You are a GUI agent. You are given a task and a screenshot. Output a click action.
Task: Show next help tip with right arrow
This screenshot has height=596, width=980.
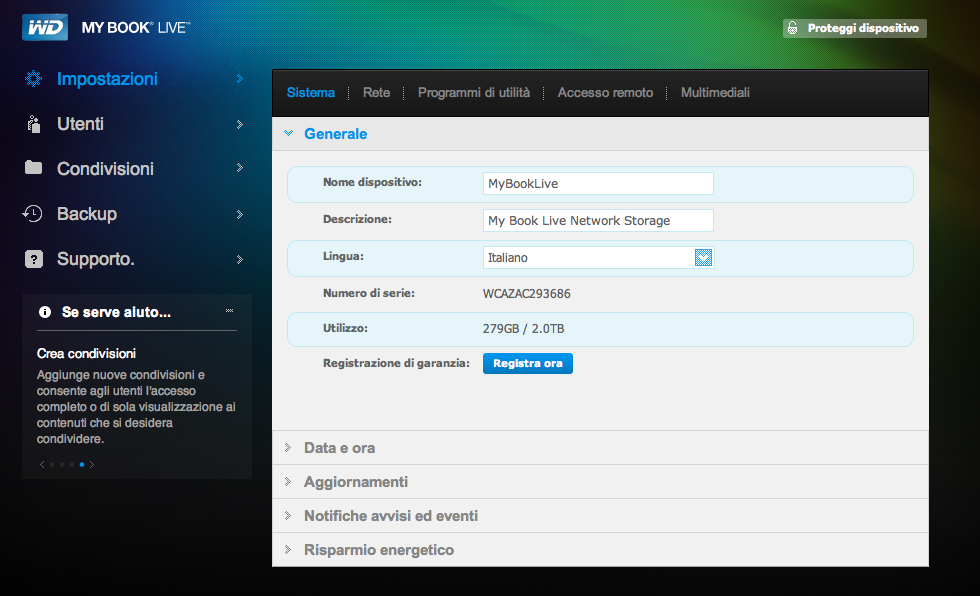click(93, 464)
